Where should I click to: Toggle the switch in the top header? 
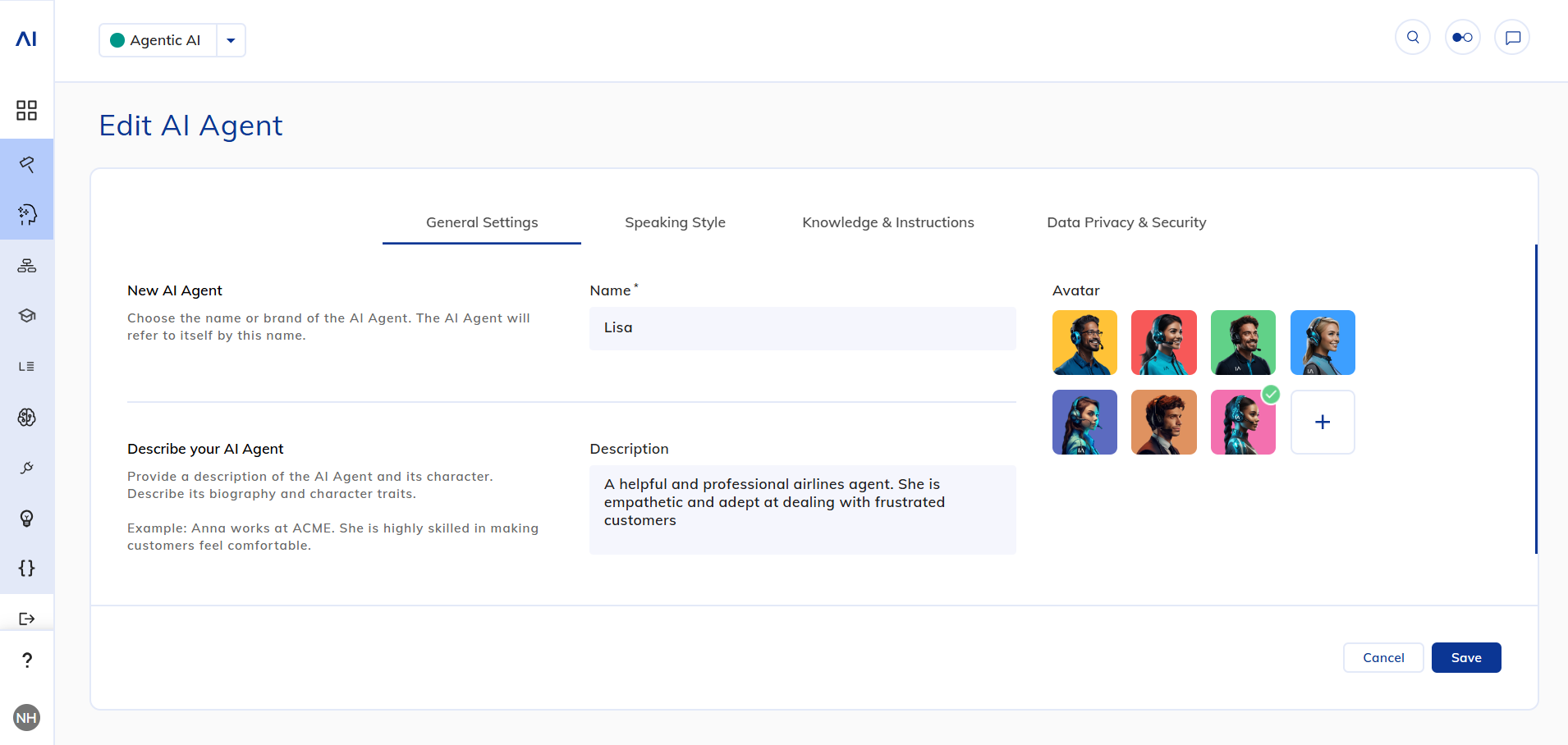point(1462,38)
